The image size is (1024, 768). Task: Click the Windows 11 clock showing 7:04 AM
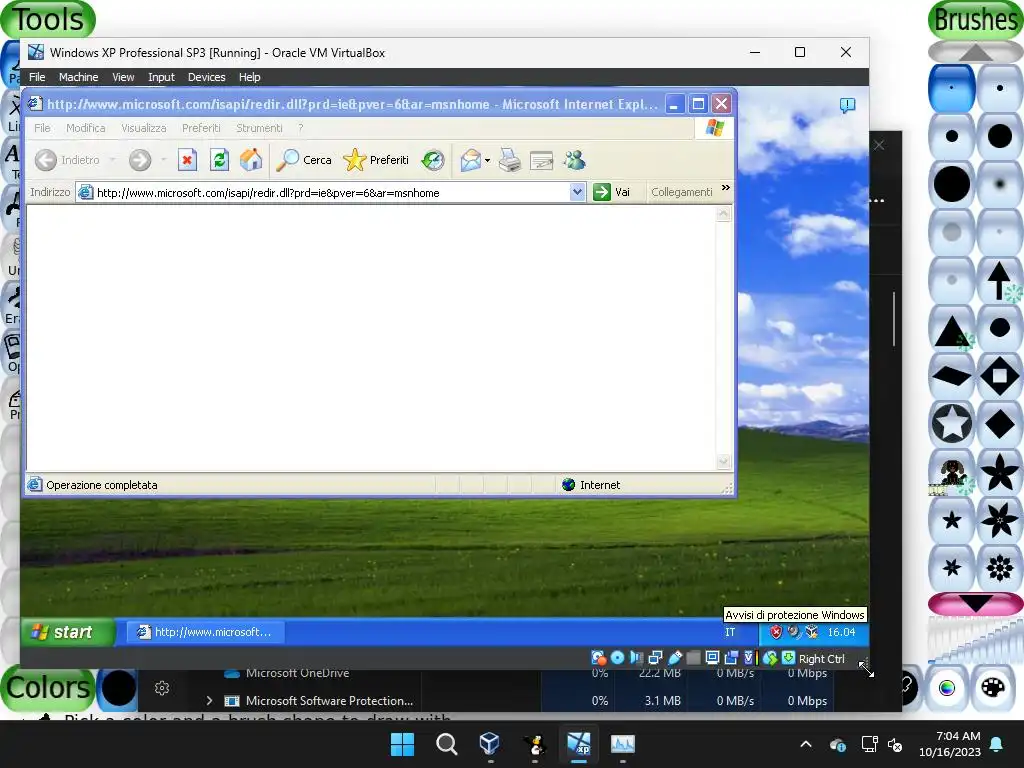[x=950, y=744]
